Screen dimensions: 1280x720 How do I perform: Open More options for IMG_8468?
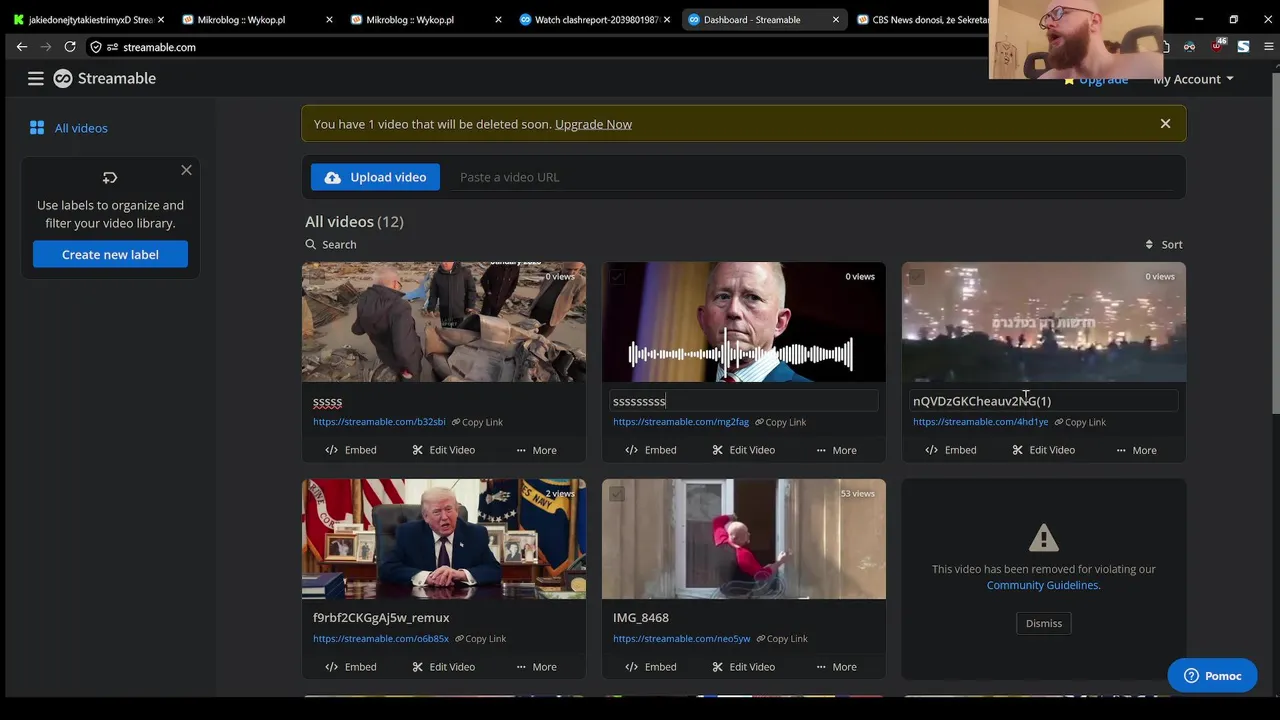pos(836,667)
